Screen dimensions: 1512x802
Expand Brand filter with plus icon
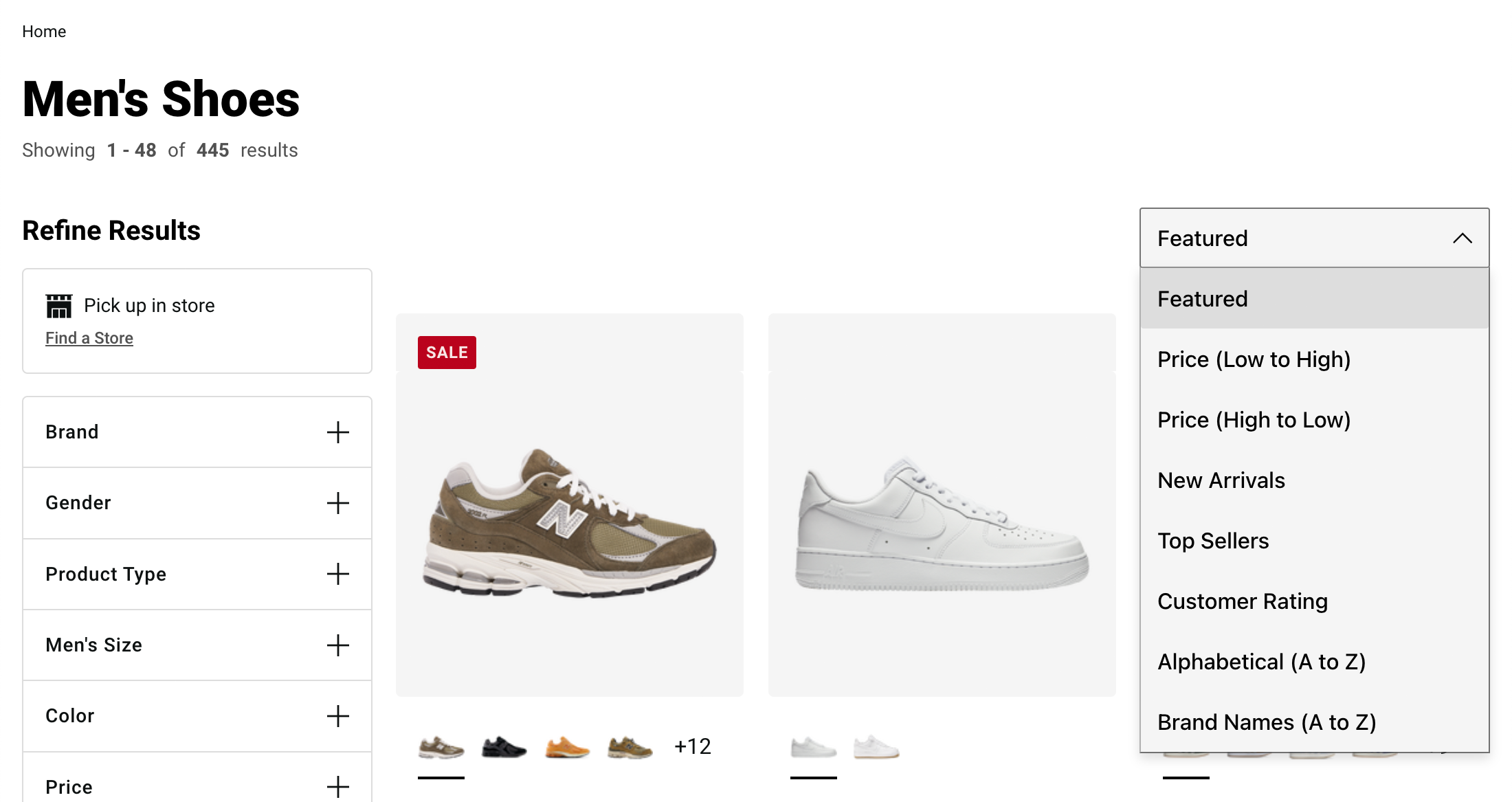click(337, 432)
